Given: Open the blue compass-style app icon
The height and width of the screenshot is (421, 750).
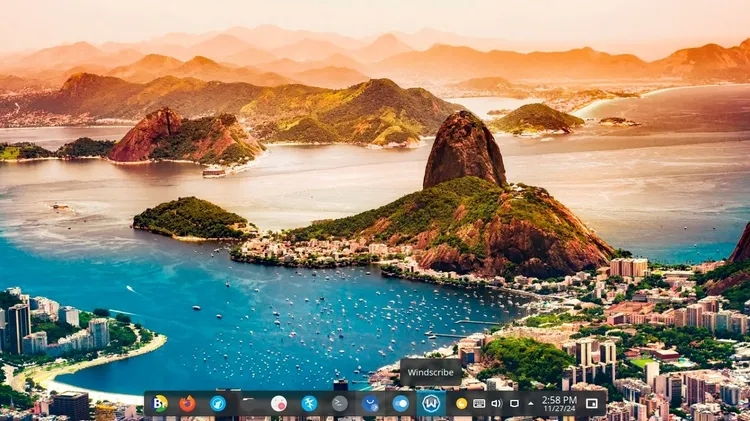Looking at the screenshot, I should tap(218, 404).
